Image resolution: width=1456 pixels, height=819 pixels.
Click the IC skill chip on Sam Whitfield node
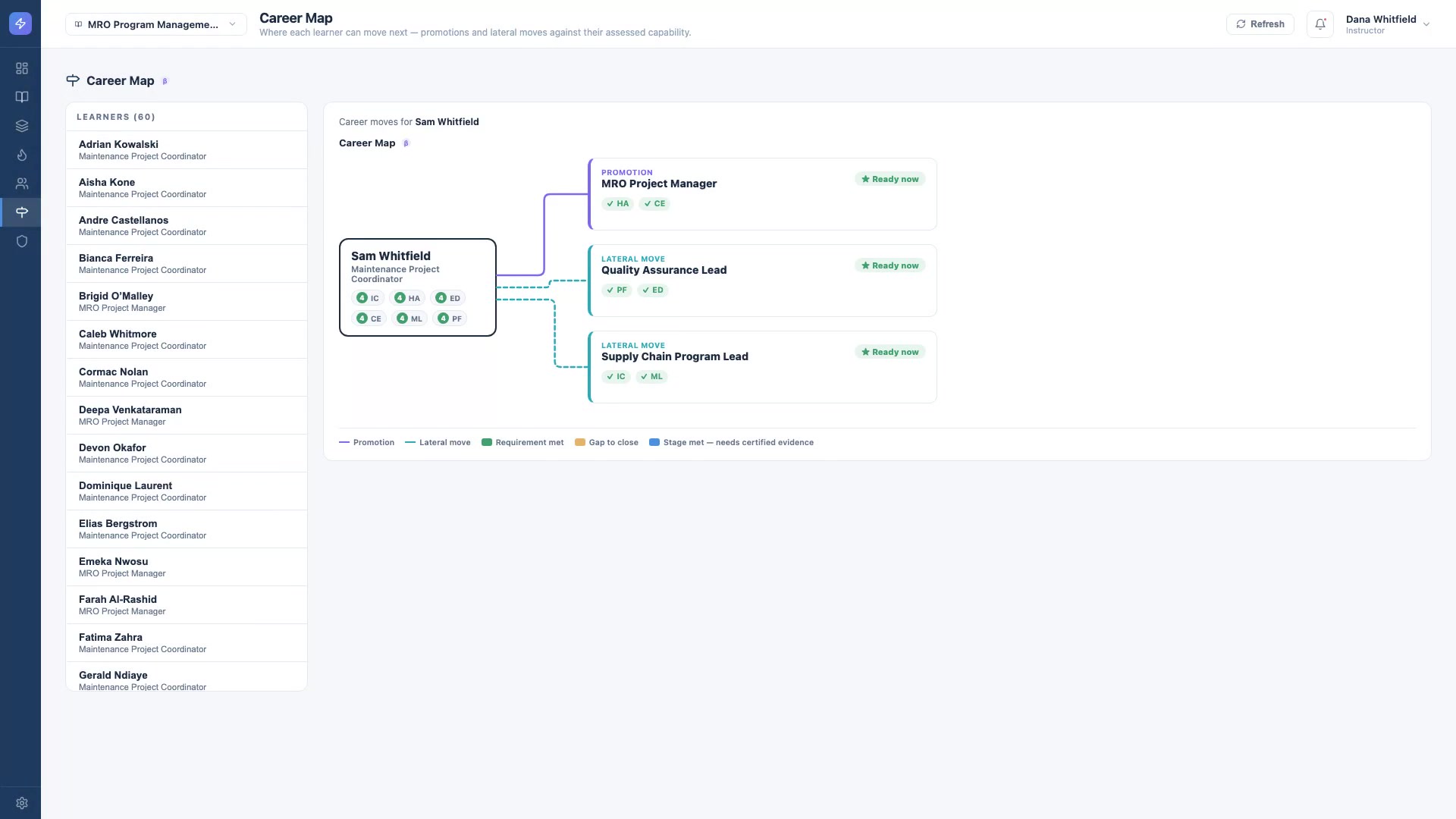[x=368, y=298]
